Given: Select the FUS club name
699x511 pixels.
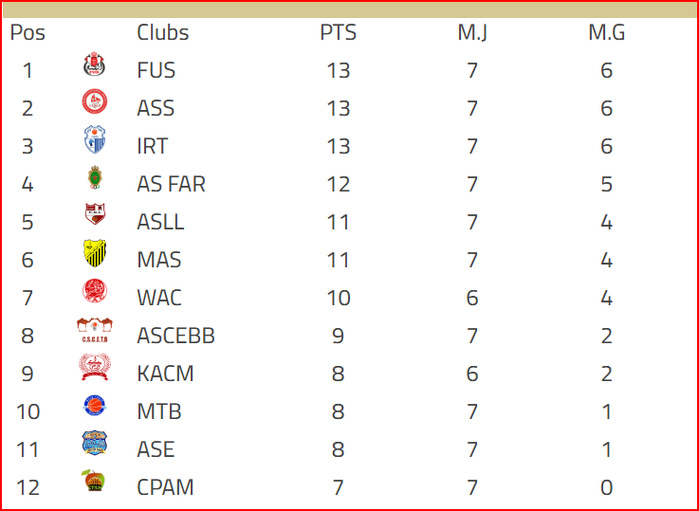Looking at the screenshot, I should [x=156, y=70].
